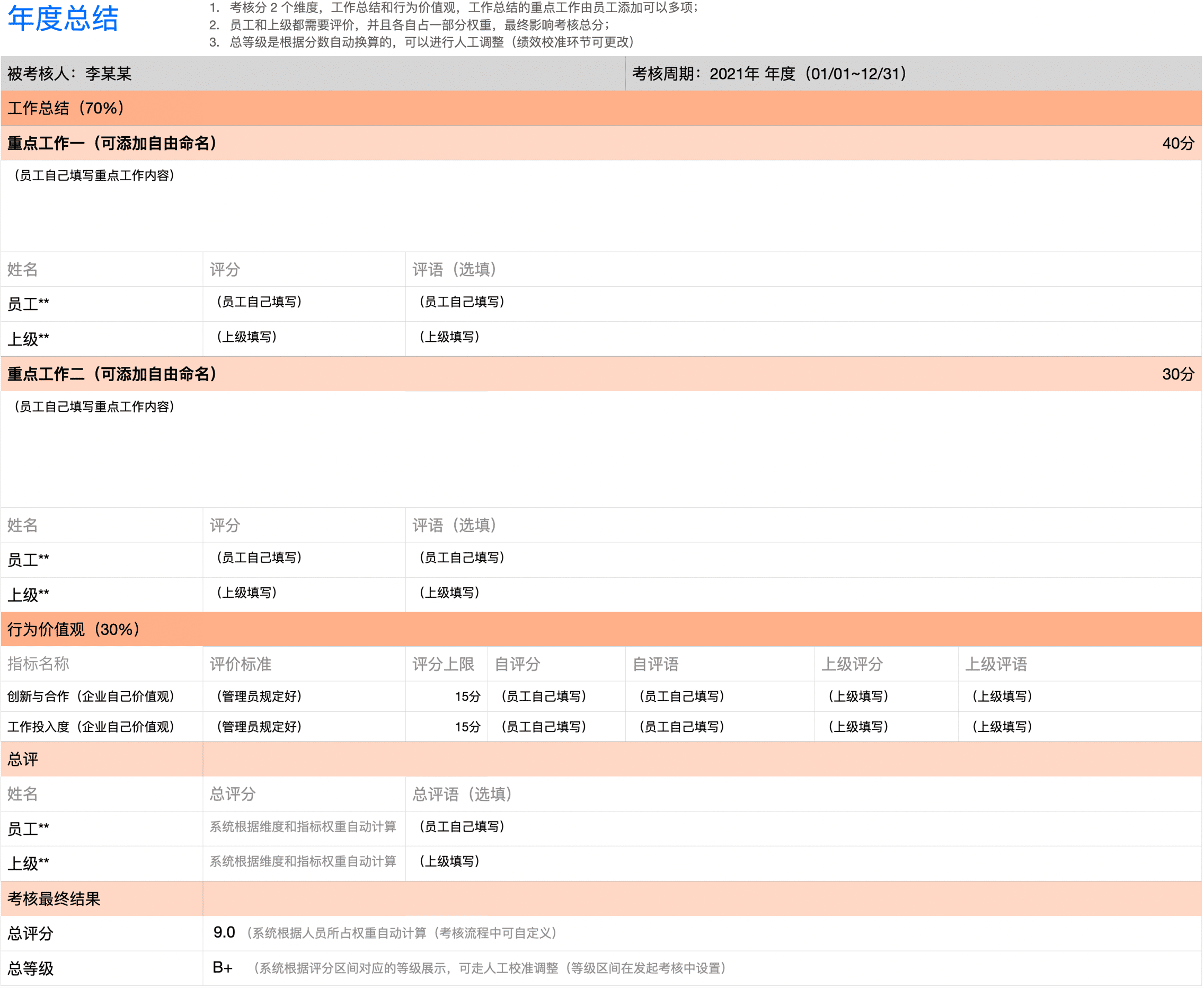Select the 考核周期 2021年 年度 cell

(914, 74)
